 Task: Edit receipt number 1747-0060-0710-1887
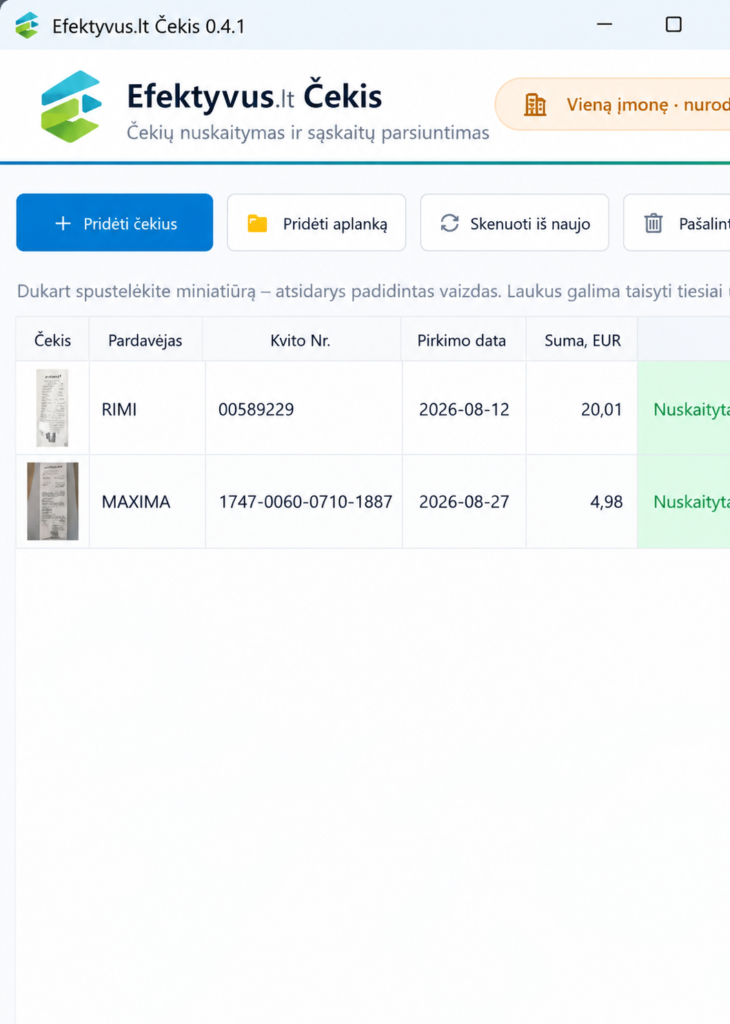point(304,502)
